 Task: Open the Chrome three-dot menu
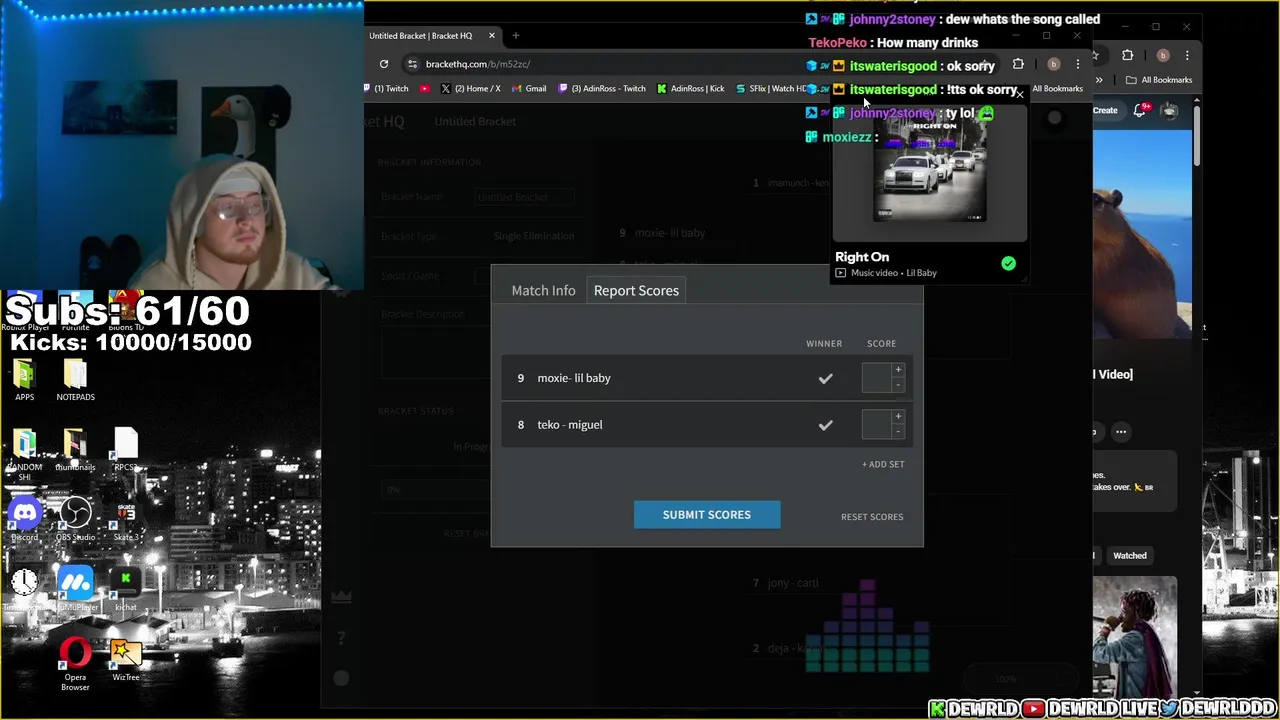(1078, 64)
